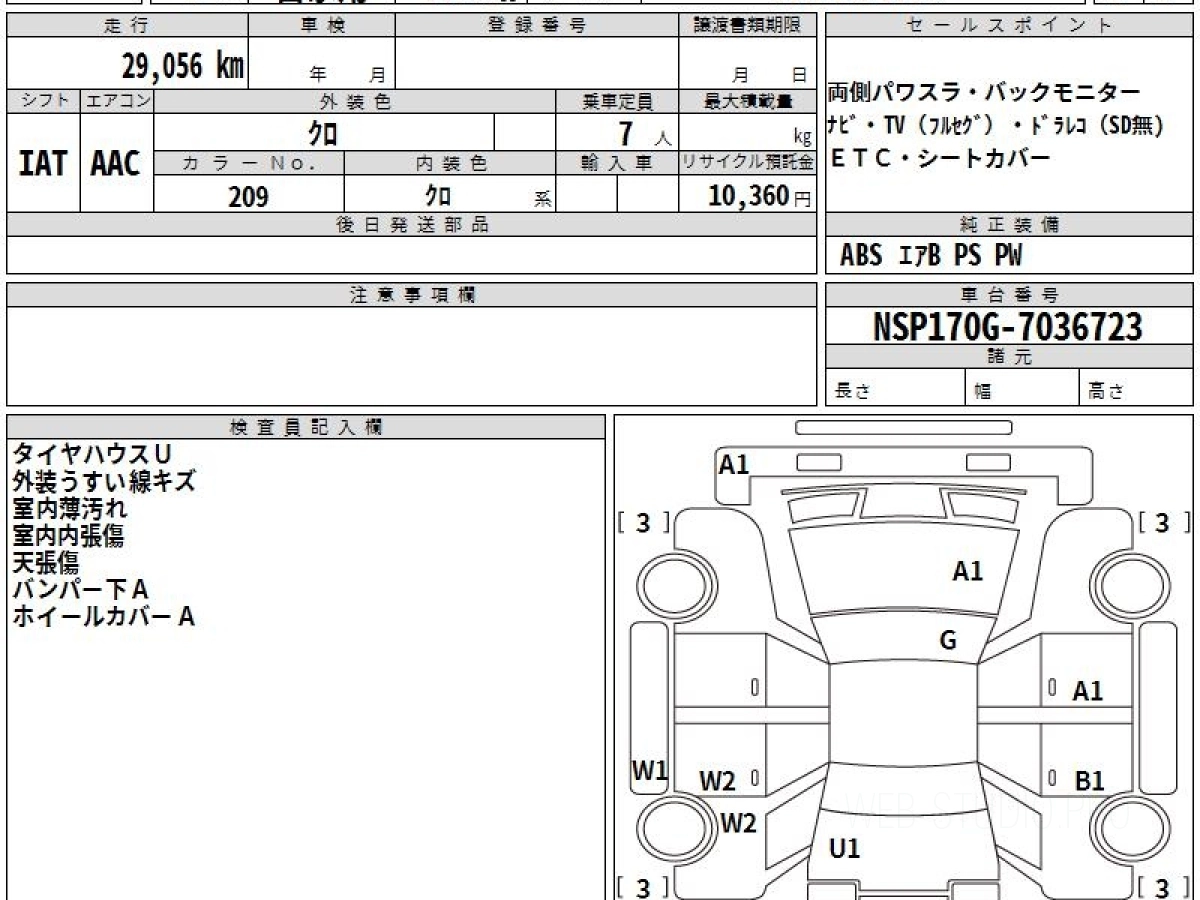The image size is (1200, 900).
Task: Click the front-left tire rating [ 3 ]
Action: 643,522
